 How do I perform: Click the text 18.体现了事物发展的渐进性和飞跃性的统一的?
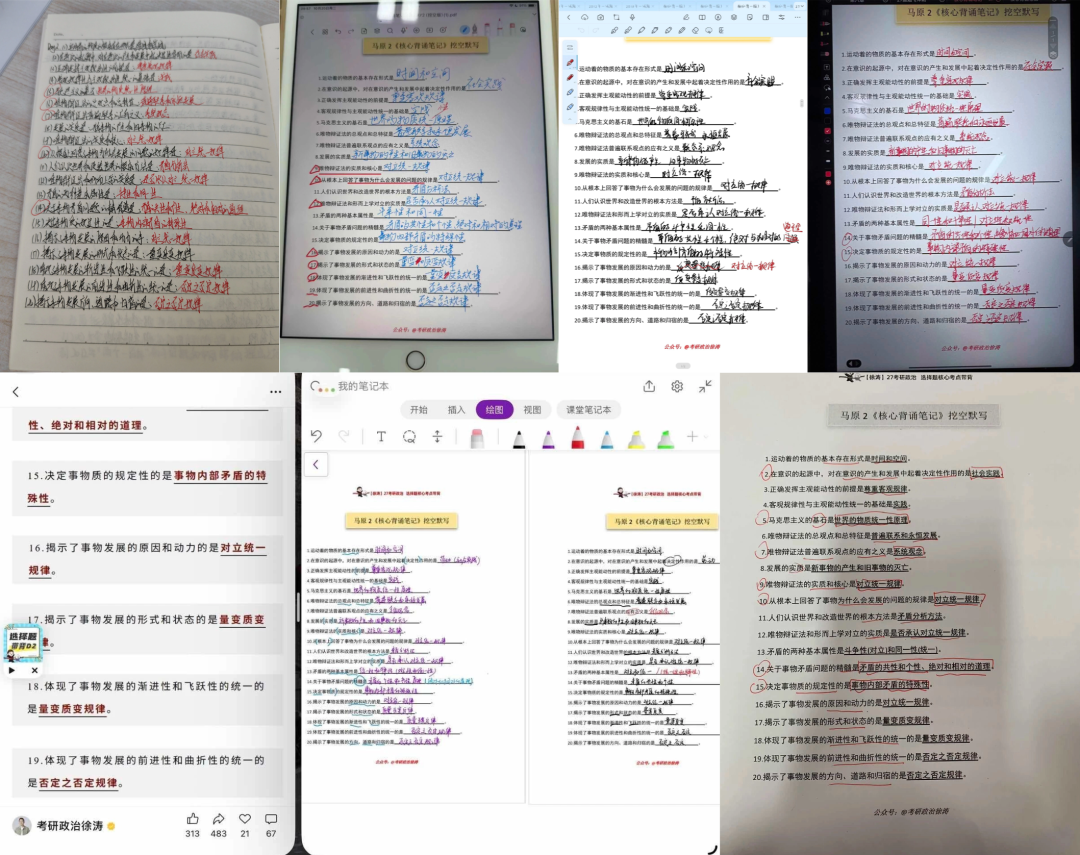point(146,686)
